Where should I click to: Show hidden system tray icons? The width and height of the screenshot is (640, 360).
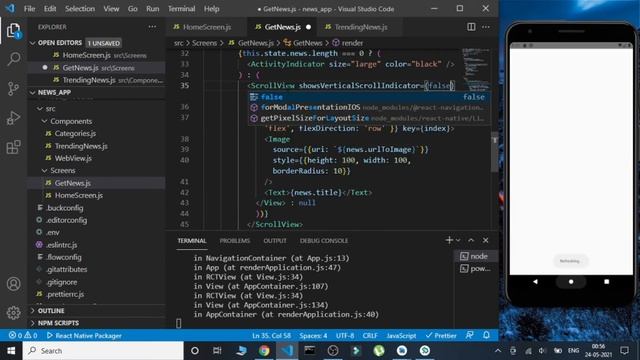tap(498, 351)
